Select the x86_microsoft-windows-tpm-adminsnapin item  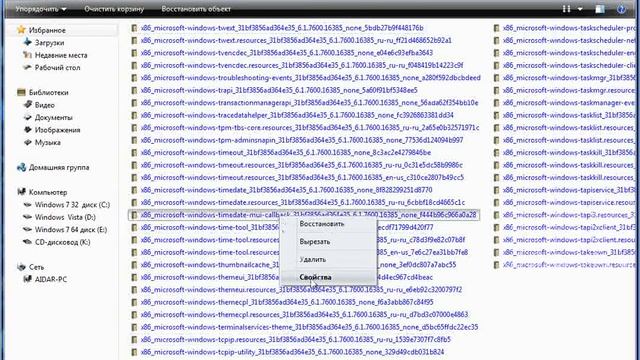click(302, 140)
